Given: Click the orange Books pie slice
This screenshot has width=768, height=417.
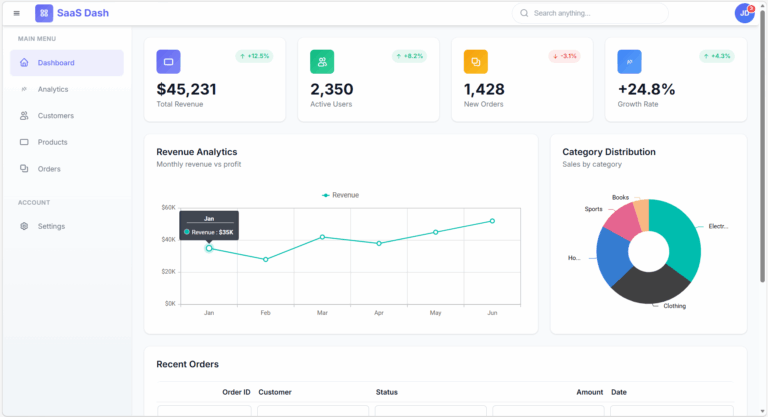Looking at the screenshot, I should pyautogui.click(x=643, y=214).
